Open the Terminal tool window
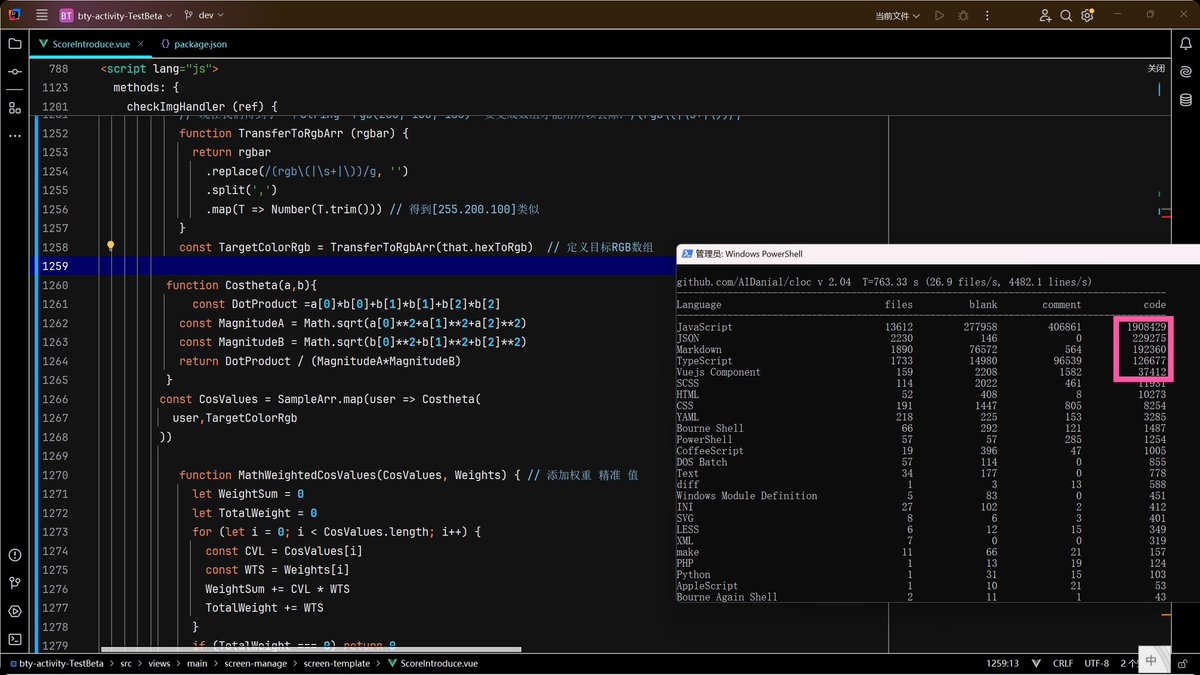Viewport: 1200px width, 675px height. click(15, 639)
